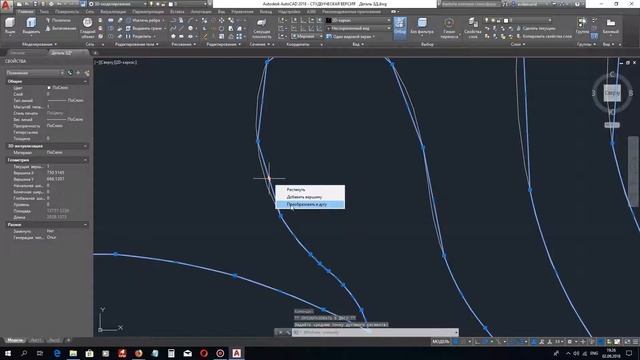Screen dimensions: 640x360
Task: Open Firefox from the taskbar
Action: click(x=138, y=353)
